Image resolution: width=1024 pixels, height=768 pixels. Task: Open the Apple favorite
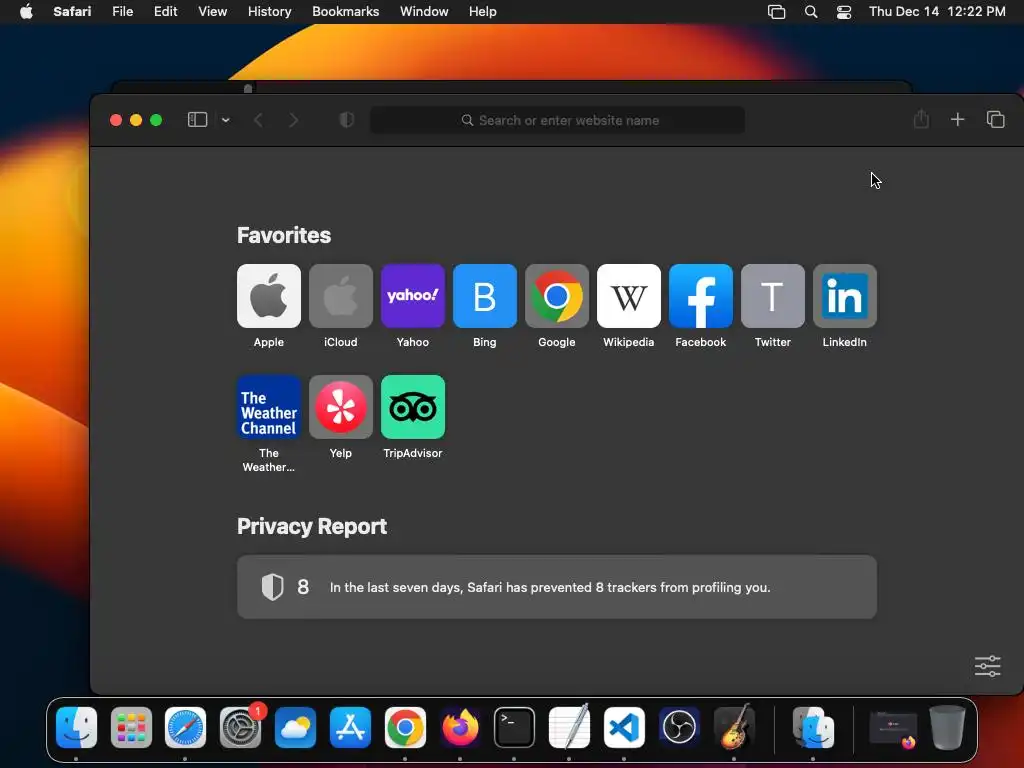[x=268, y=296]
